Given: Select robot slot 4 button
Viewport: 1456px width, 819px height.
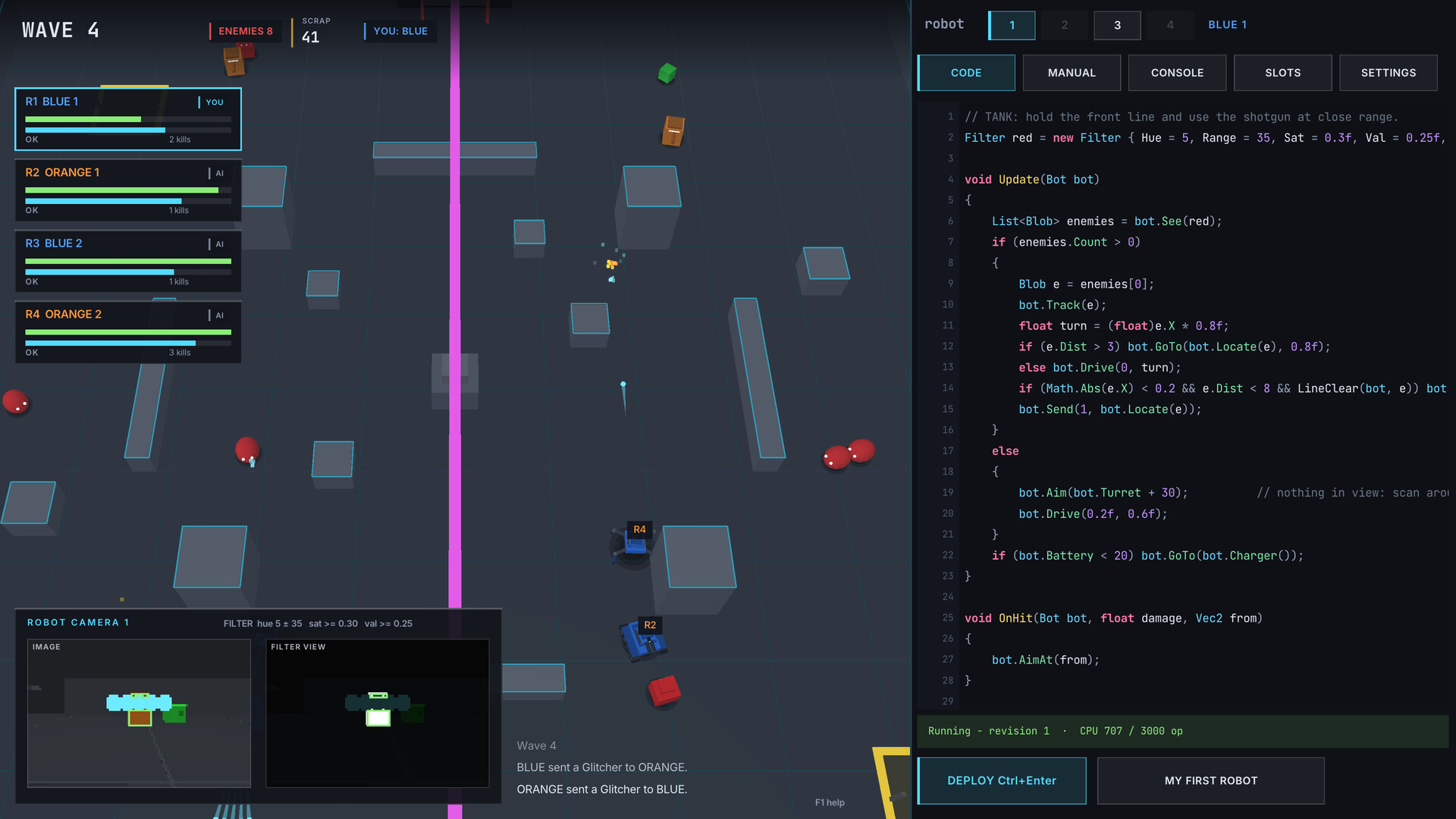Looking at the screenshot, I should click(x=1170, y=25).
